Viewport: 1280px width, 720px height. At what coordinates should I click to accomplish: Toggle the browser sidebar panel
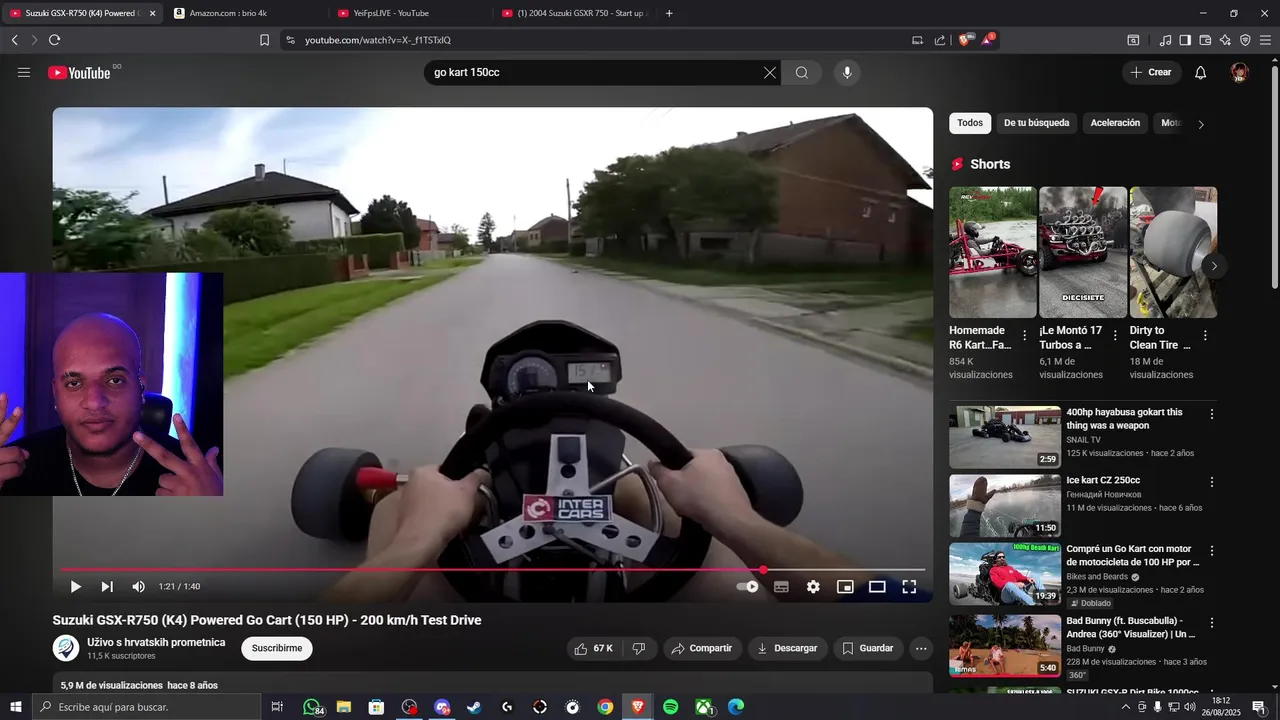click(1185, 40)
